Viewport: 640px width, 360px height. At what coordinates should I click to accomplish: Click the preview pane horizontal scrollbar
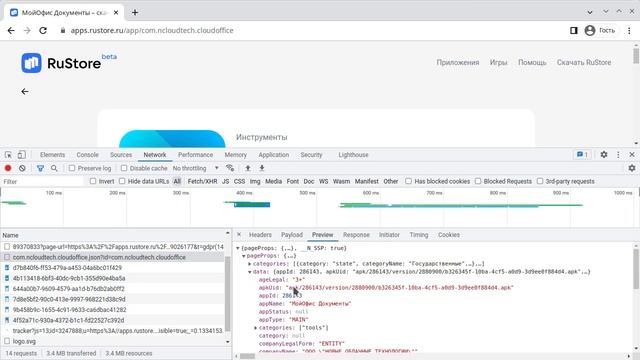pyautogui.click(x=247, y=356)
